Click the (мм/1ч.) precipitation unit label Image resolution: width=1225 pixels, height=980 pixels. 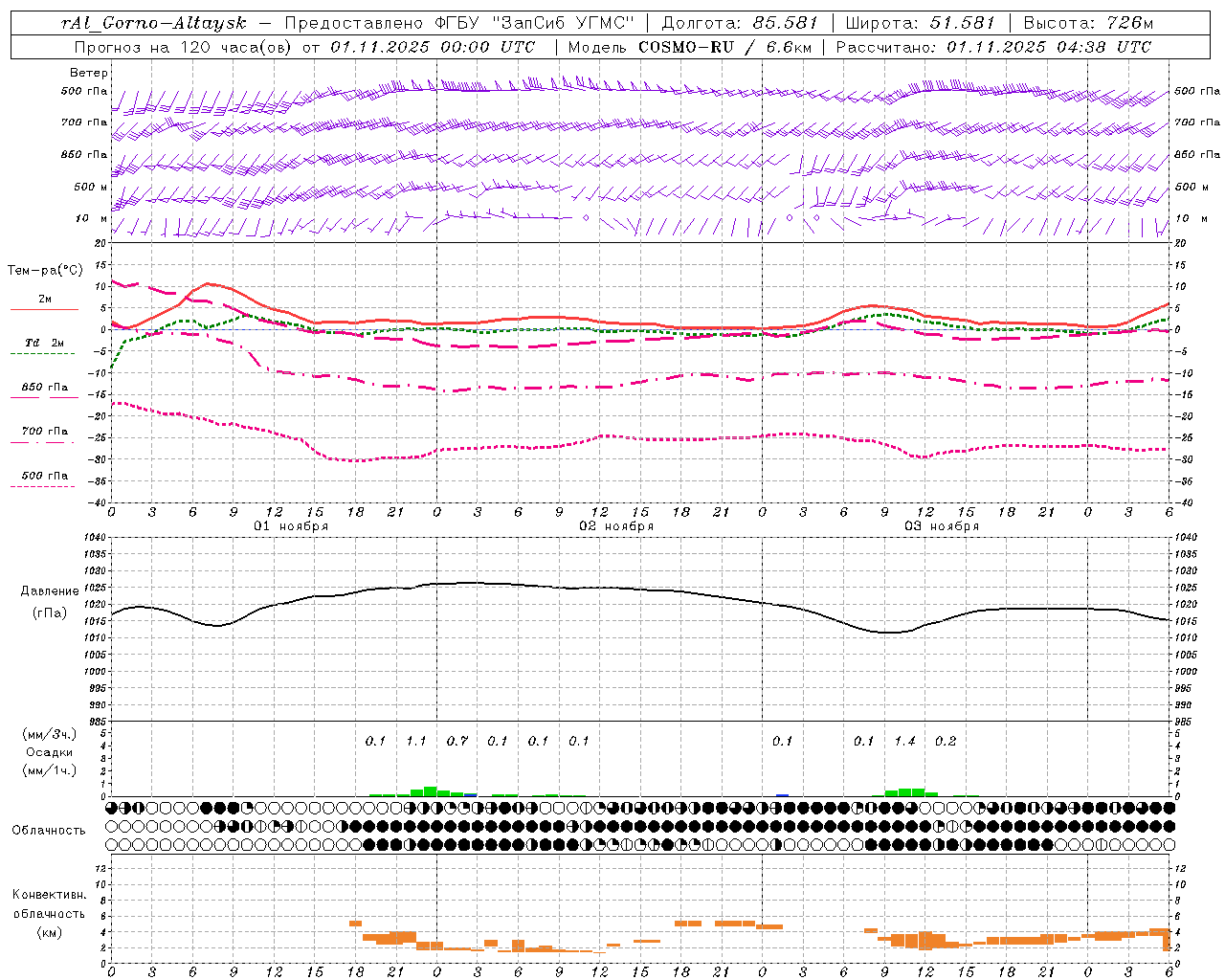tap(50, 770)
